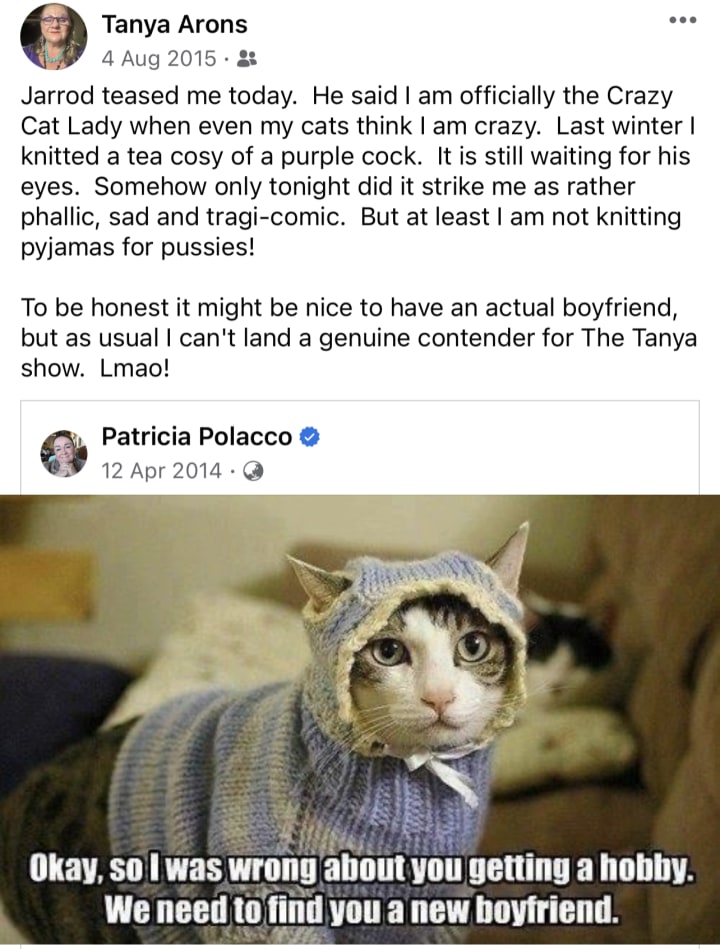Click the friends audience icon

point(247,59)
